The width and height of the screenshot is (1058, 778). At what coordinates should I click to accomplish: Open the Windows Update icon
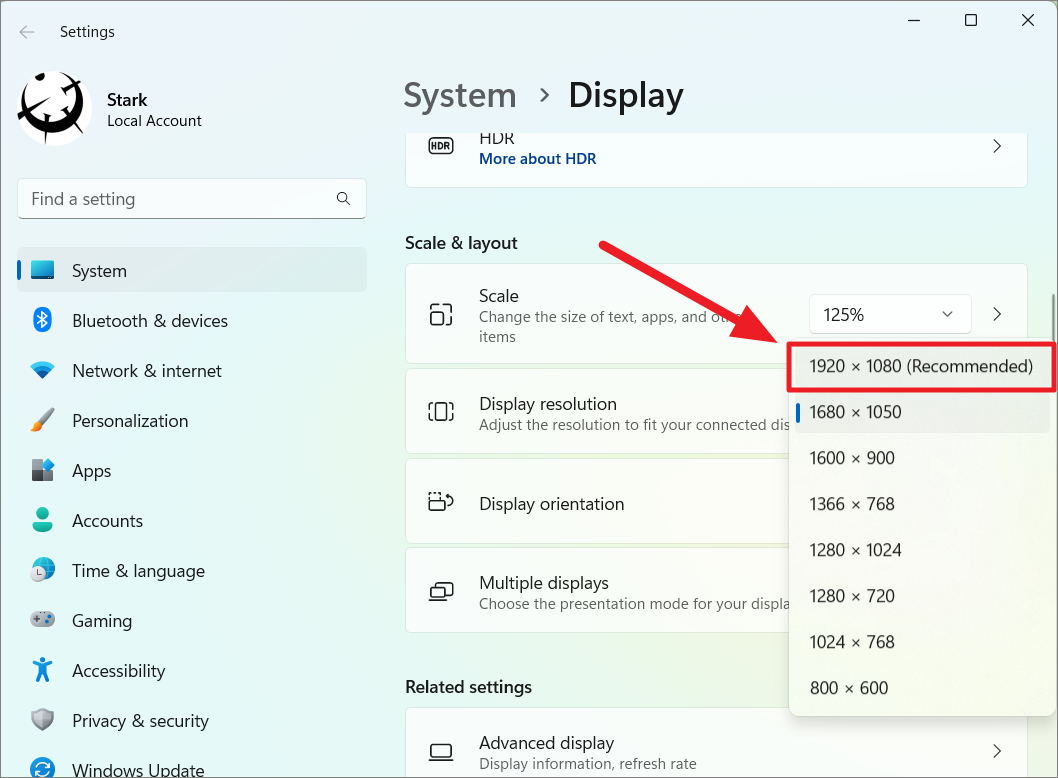pyautogui.click(x=42, y=768)
